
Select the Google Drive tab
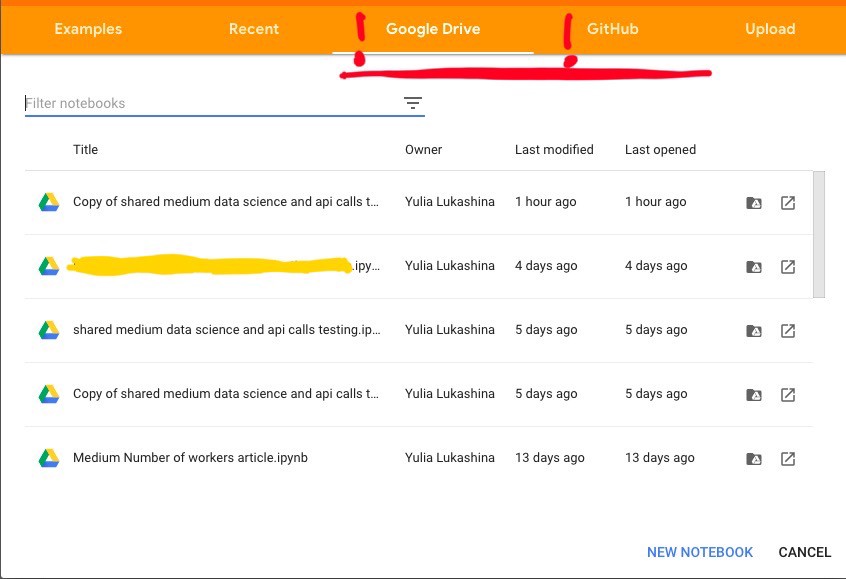tap(433, 29)
